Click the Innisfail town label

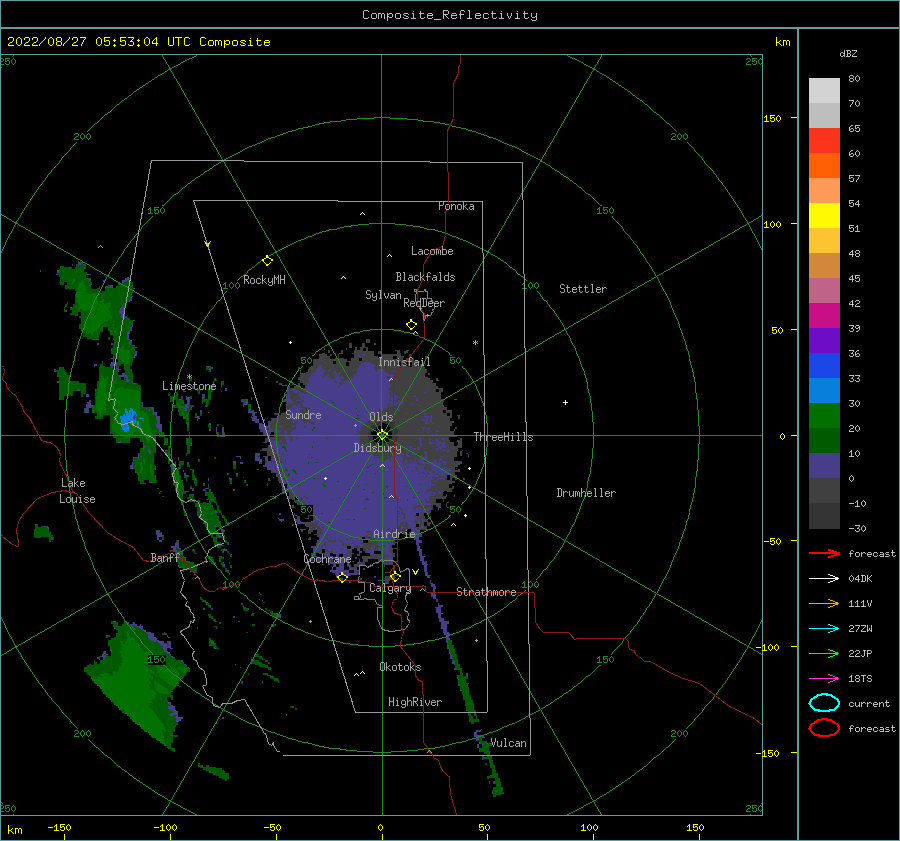click(404, 362)
